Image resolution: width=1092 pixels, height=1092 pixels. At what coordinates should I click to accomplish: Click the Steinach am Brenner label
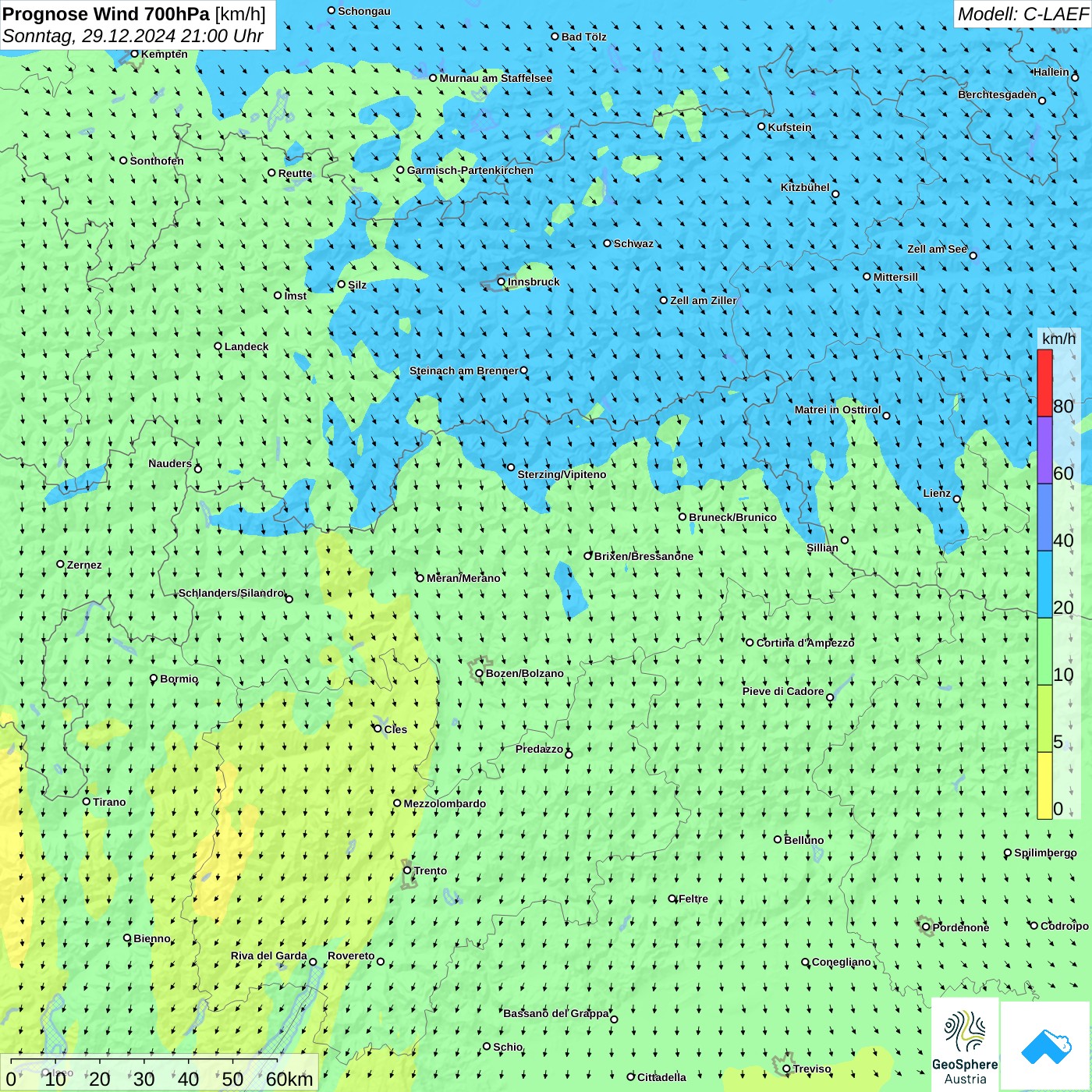point(464,370)
